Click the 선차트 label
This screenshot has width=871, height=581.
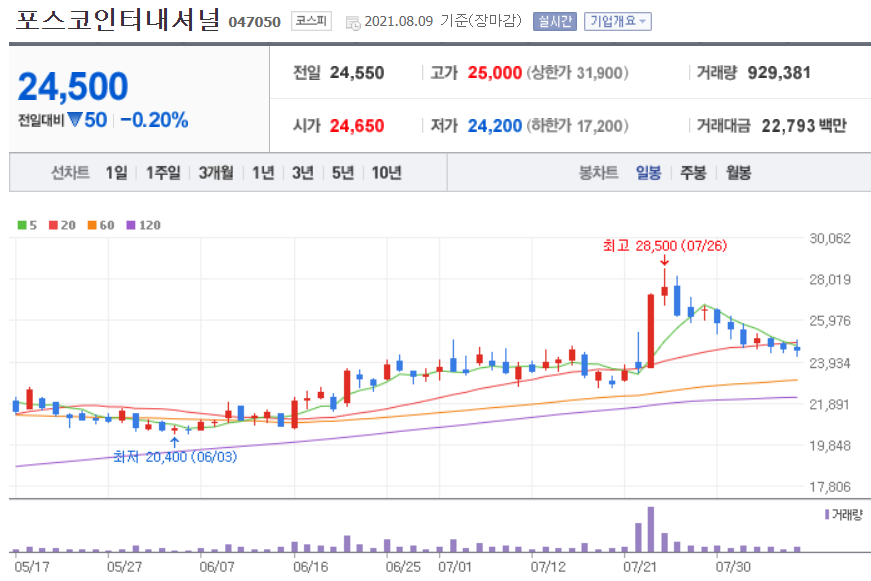pyautogui.click(x=70, y=173)
